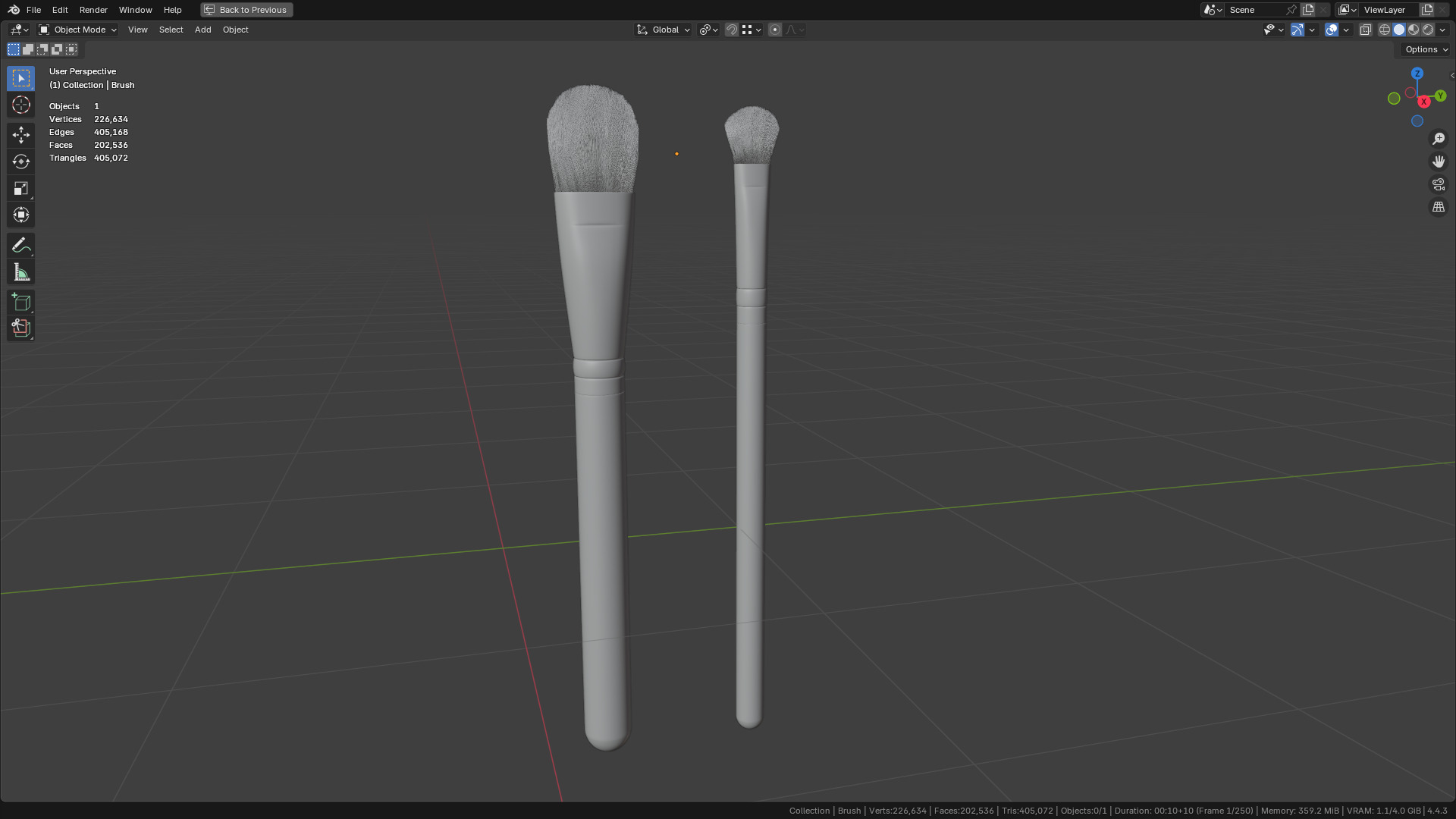Screen dimensions: 1456x819
Task: Open the overlays options dropdown arrow
Action: point(1346,30)
